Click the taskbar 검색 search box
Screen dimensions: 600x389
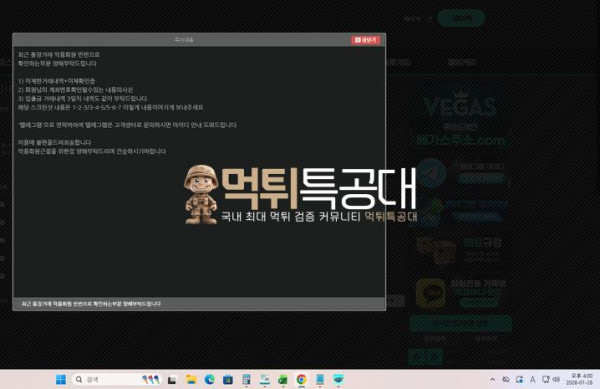pyautogui.click(x=116, y=379)
